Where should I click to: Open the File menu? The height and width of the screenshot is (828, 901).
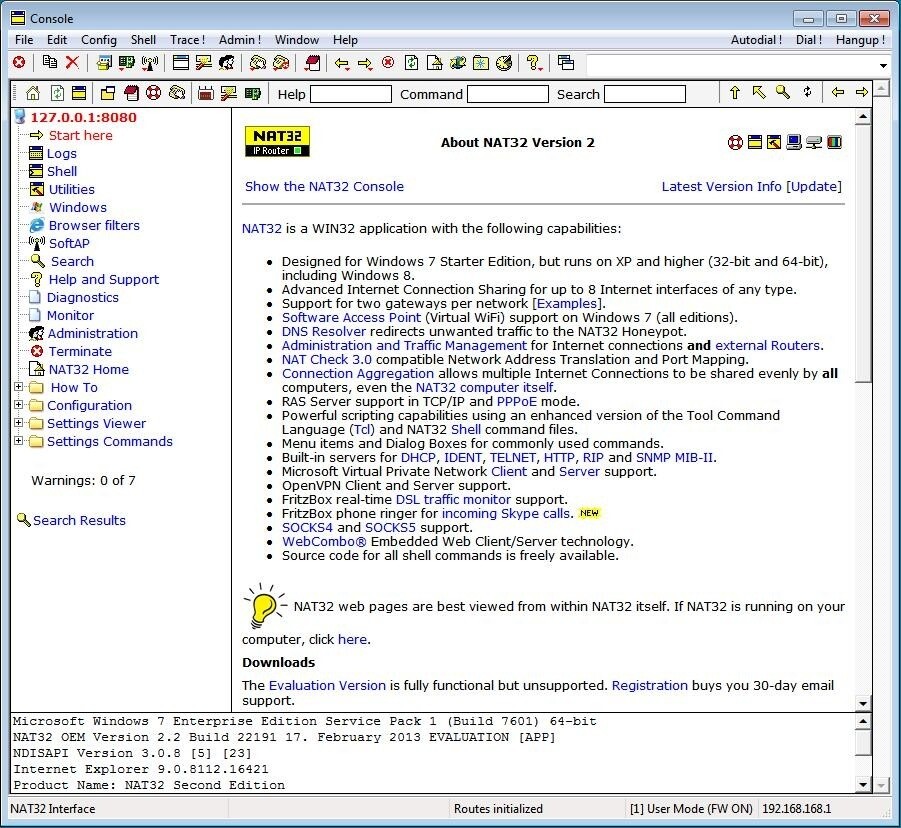[24, 40]
